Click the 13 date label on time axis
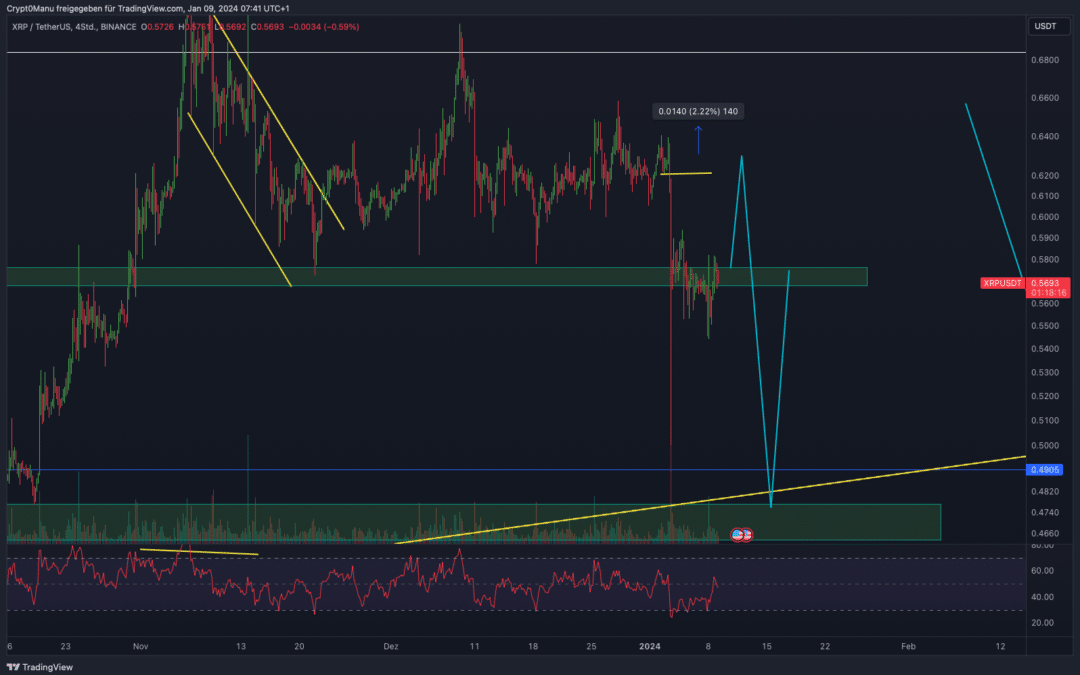Screen dimensions: 1080x675 point(240,646)
